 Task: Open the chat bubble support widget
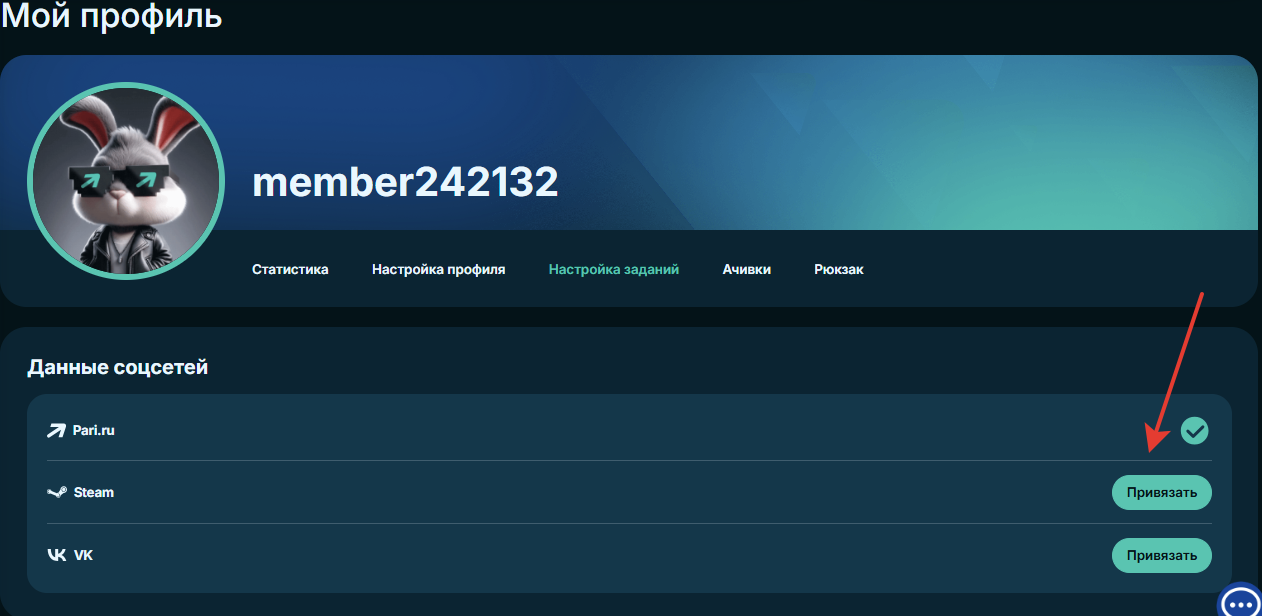(x=1240, y=602)
